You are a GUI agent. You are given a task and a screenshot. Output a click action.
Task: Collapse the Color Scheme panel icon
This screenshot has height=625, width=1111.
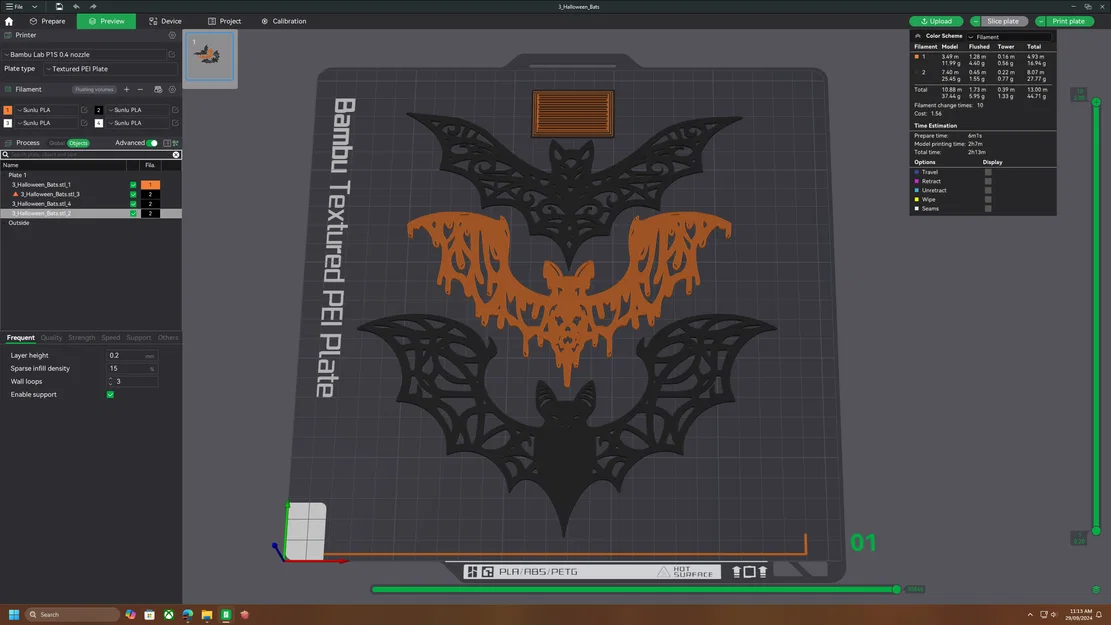(918, 36)
